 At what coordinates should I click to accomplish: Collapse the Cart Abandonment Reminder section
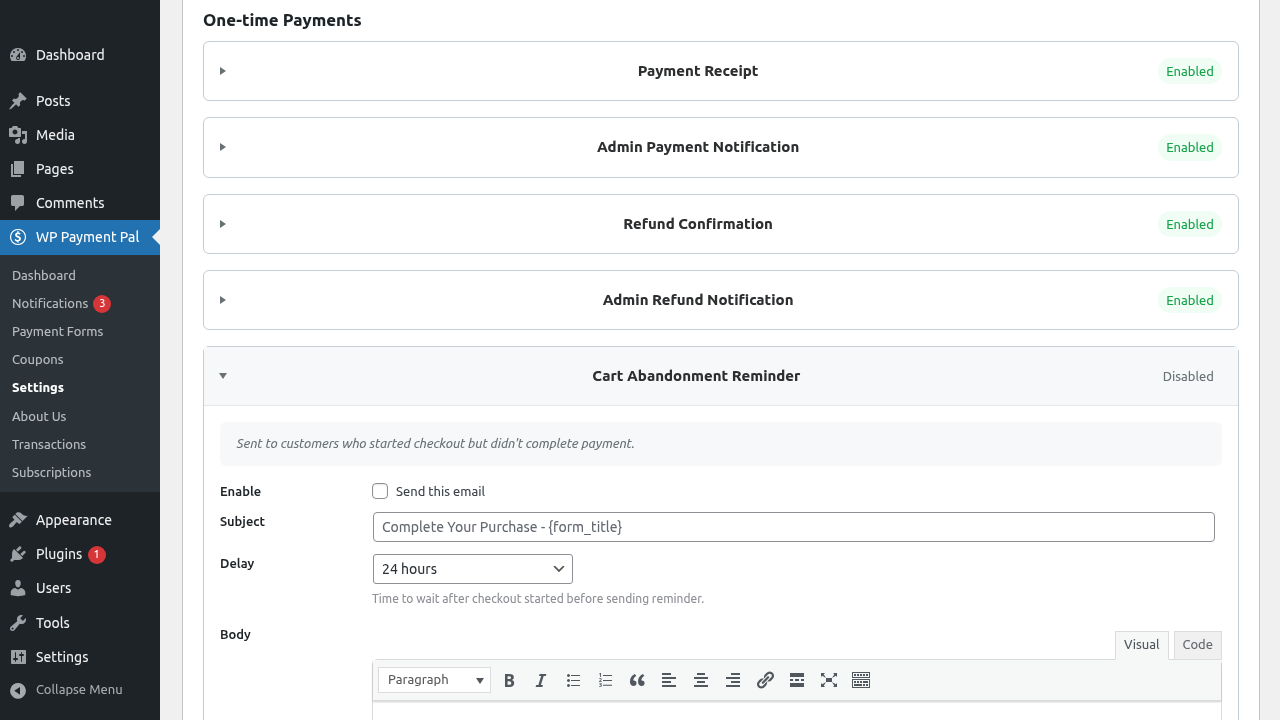695,376
